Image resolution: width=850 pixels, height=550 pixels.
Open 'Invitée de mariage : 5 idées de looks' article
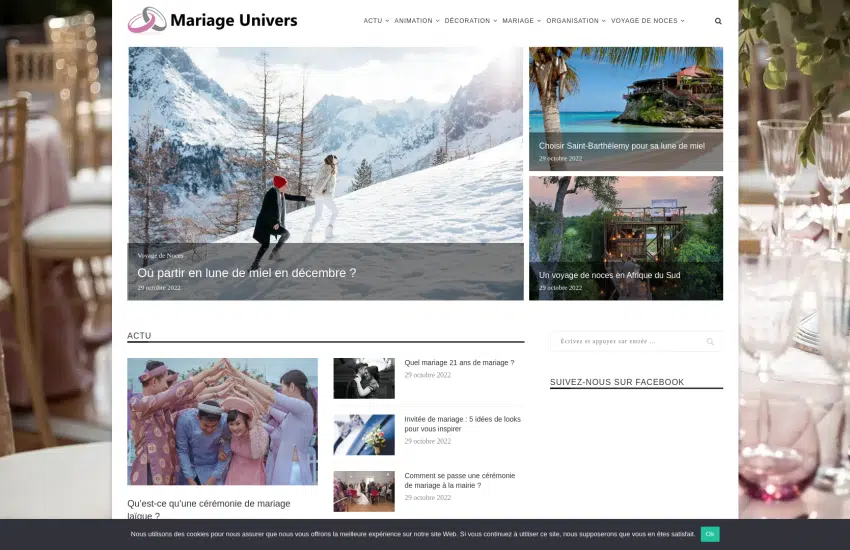click(462, 424)
